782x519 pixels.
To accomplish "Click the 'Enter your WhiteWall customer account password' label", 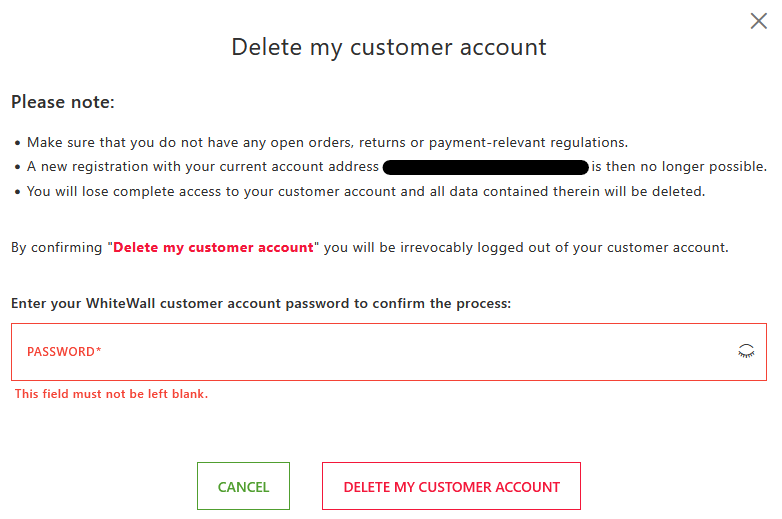I will click(261, 303).
